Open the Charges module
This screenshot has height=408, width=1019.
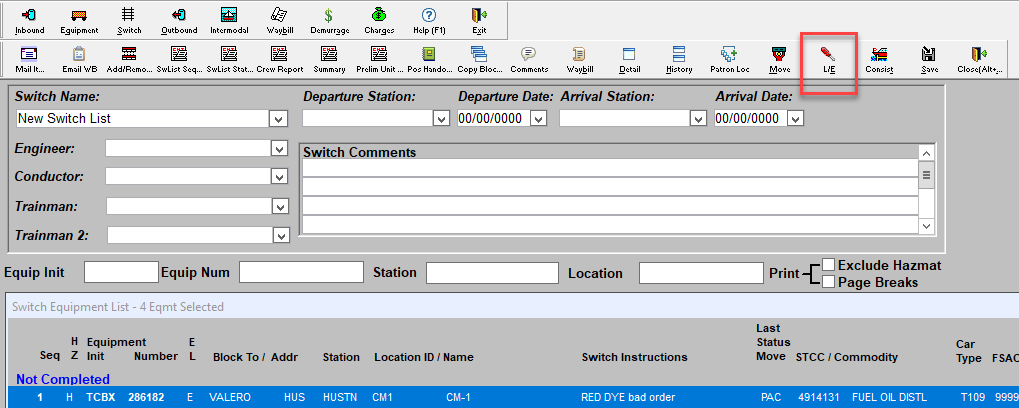379,21
